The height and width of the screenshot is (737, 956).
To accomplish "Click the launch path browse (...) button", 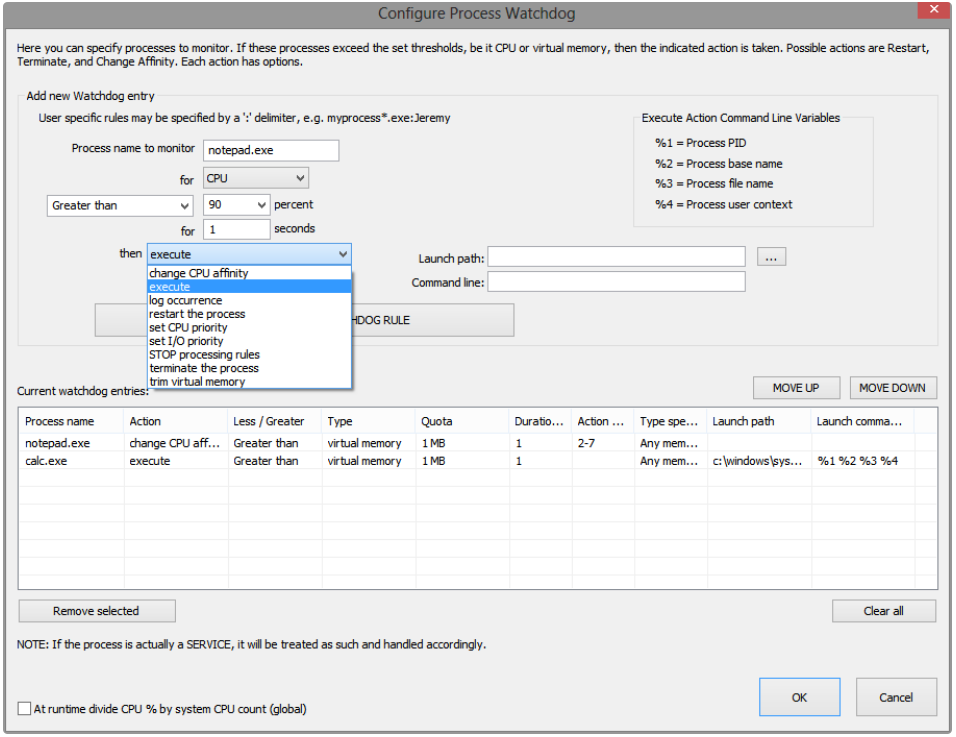I will point(771,257).
